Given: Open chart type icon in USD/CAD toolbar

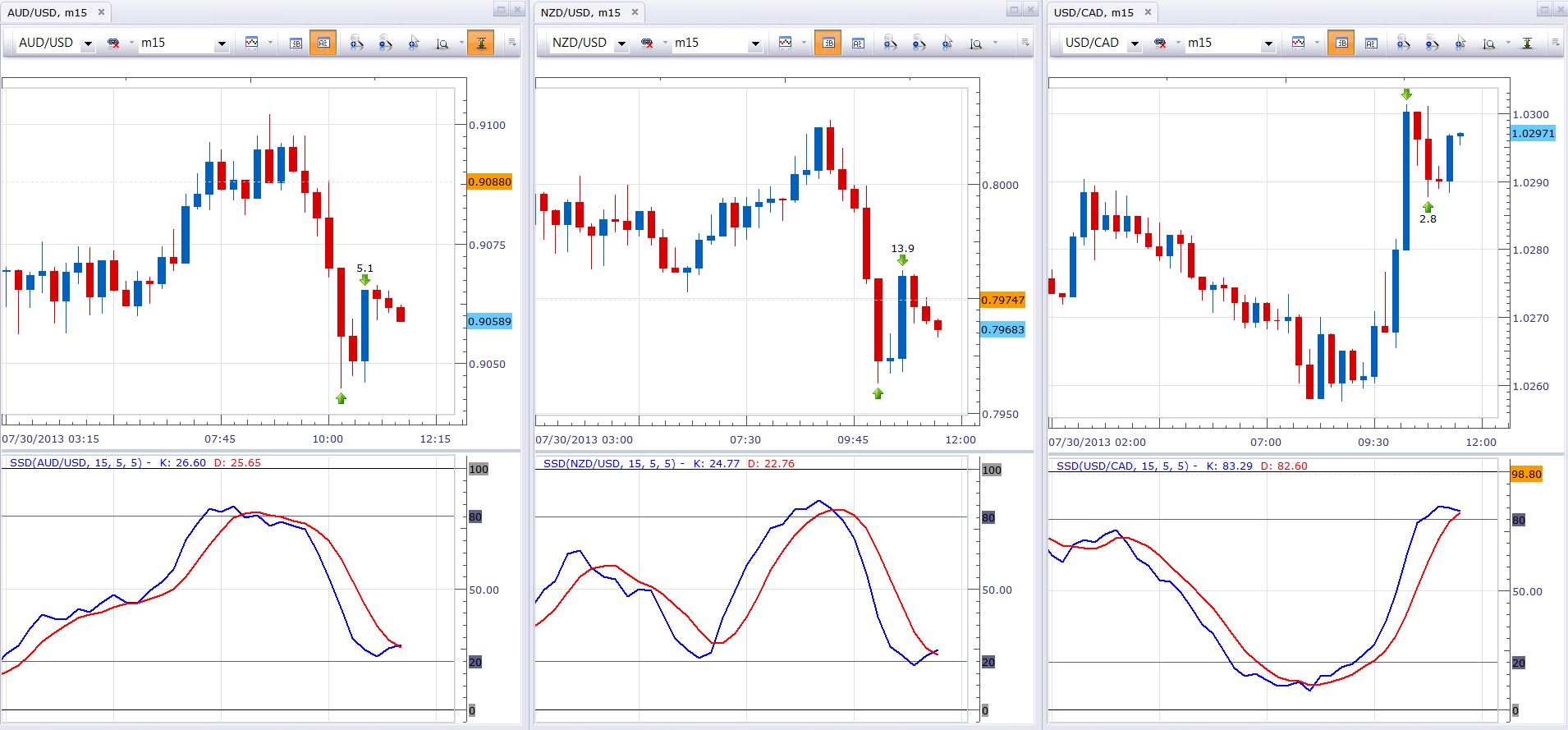Looking at the screenshot, I should 1298,43.
